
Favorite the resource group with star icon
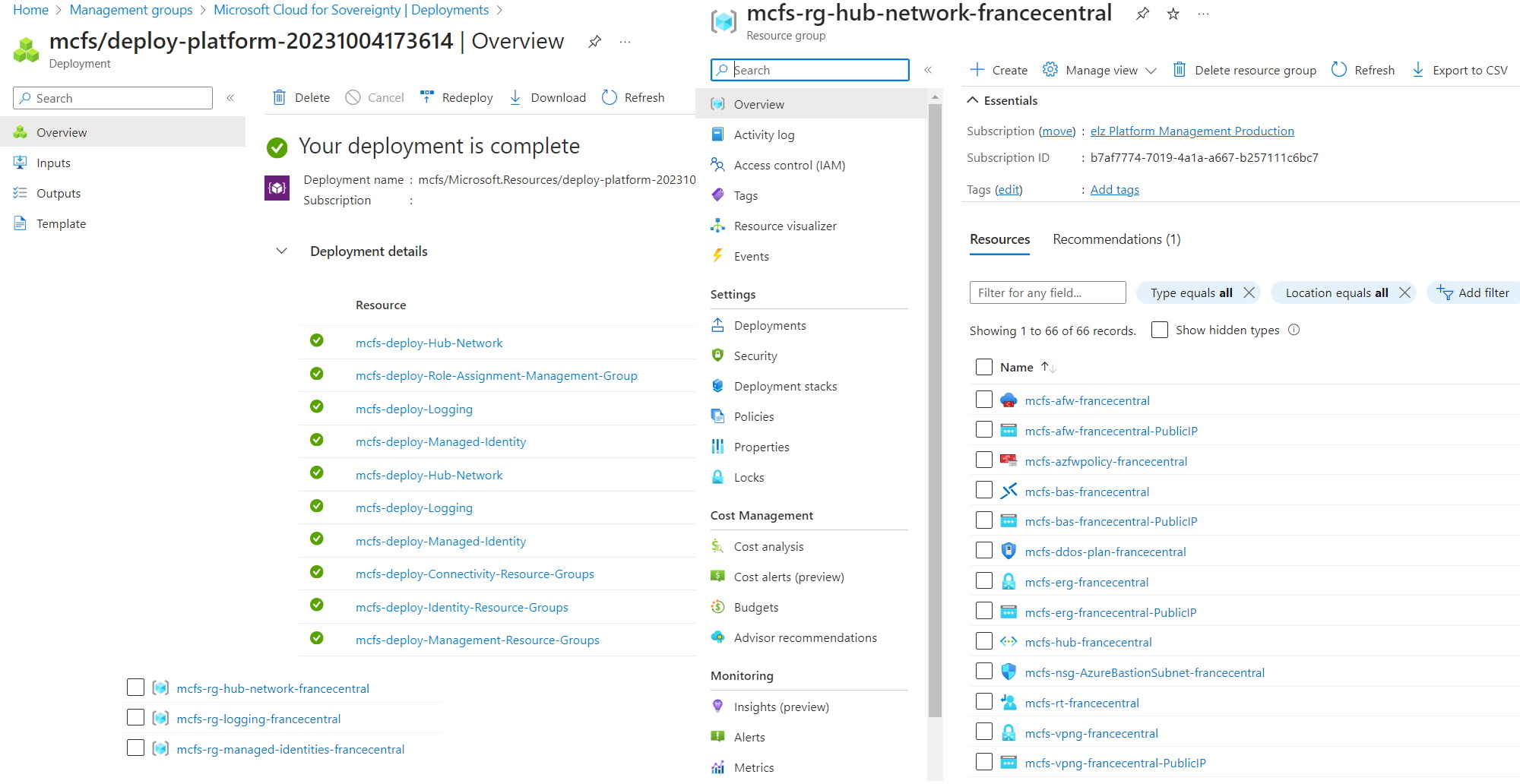[1173, 14]
